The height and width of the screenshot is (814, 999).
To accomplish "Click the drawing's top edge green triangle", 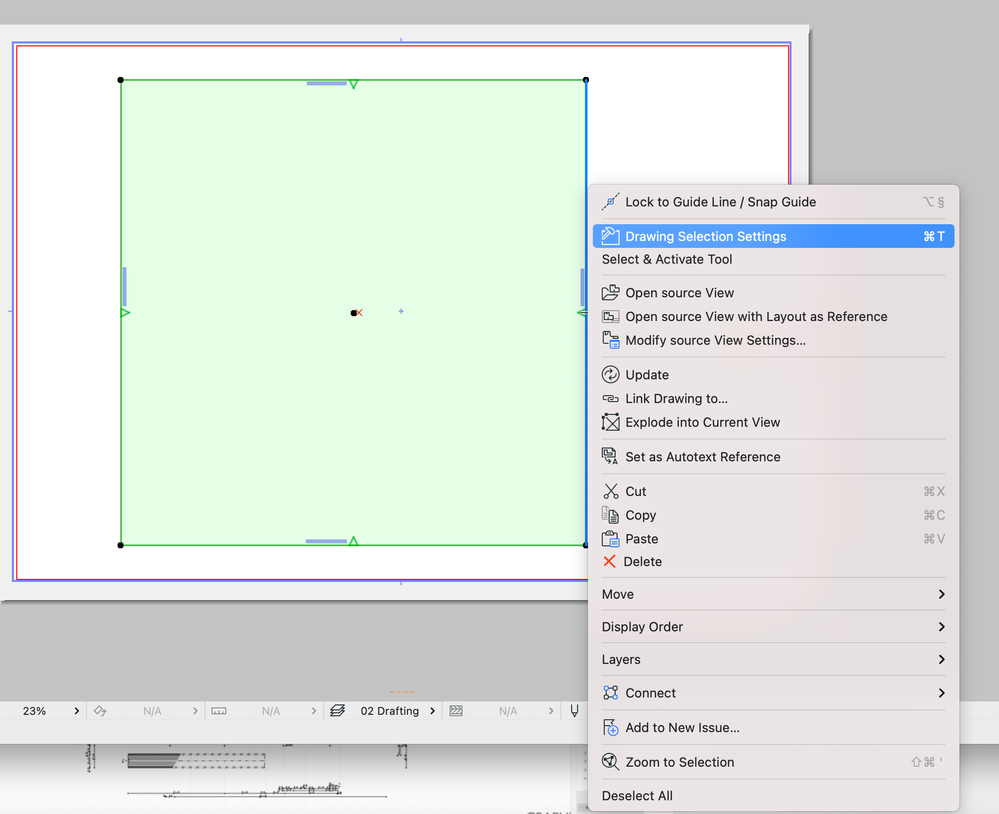I will pyautogui.click(x=354, y=84).
